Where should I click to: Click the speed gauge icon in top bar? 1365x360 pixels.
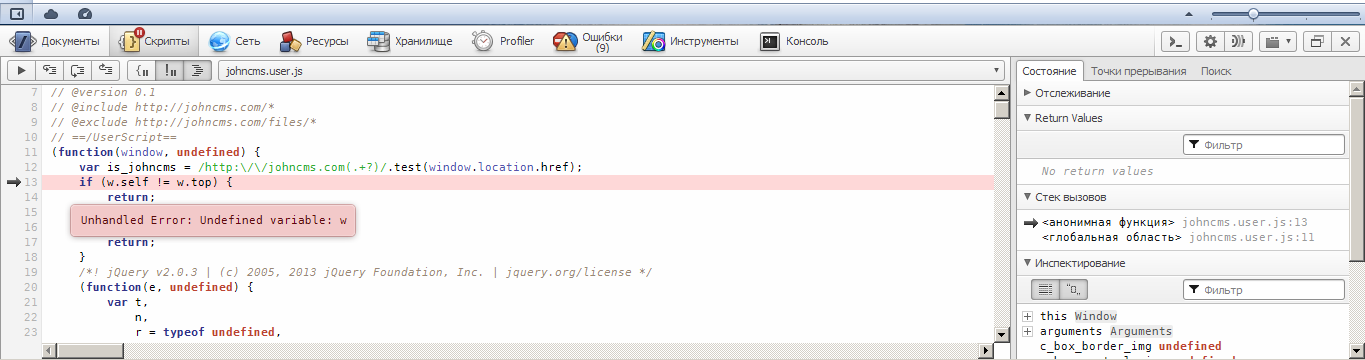85,13
